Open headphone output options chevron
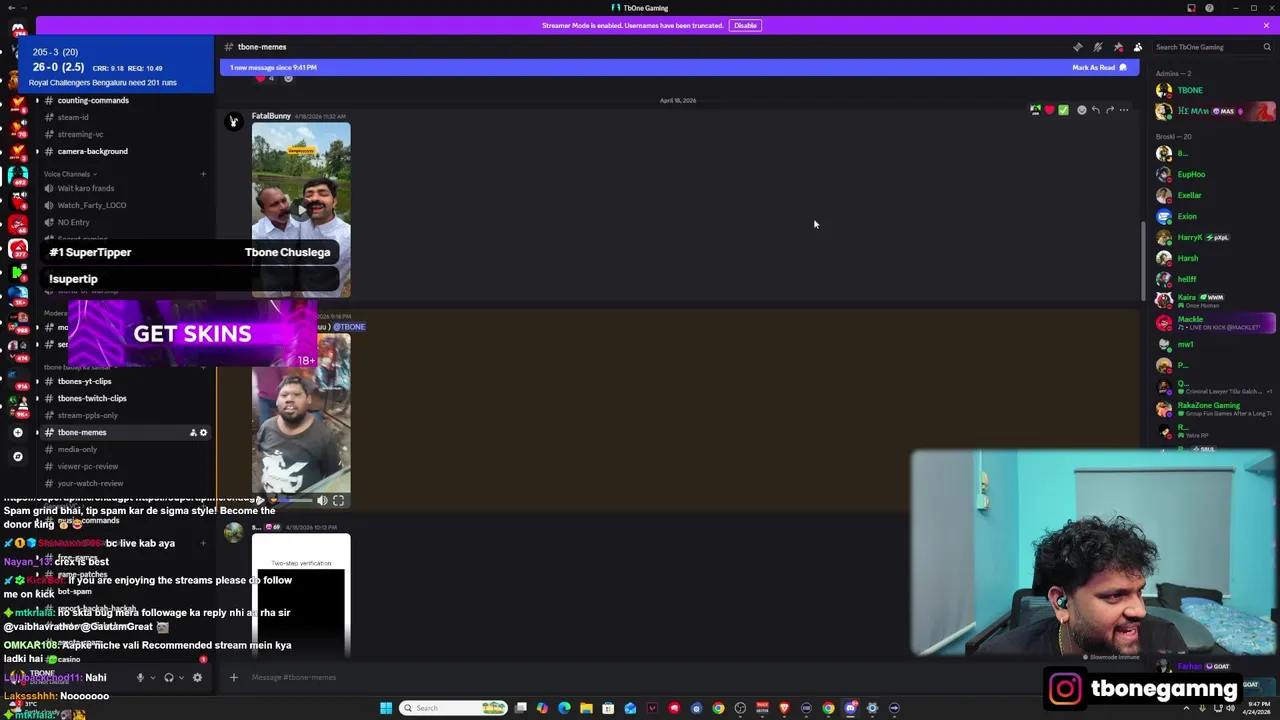Image resolution: width=1280 pixels, height=720 pixels. pyautogui.click(x=181, y=677)
